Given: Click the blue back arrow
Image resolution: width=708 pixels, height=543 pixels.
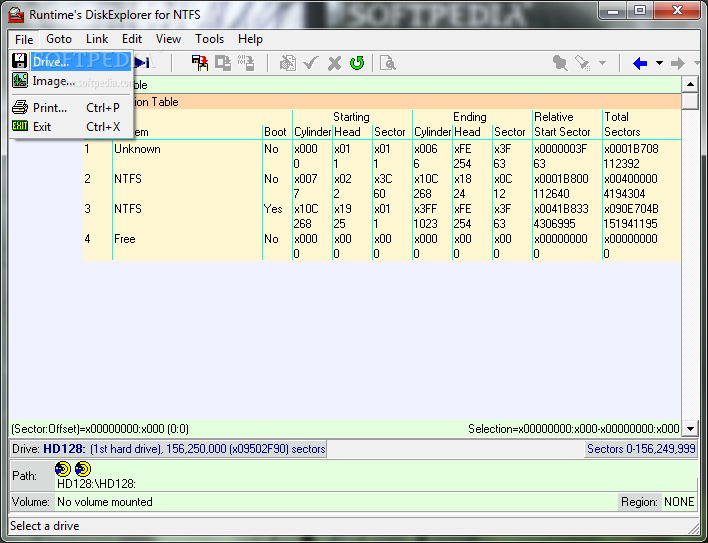Looking at the screenshot, I should 640,63.
